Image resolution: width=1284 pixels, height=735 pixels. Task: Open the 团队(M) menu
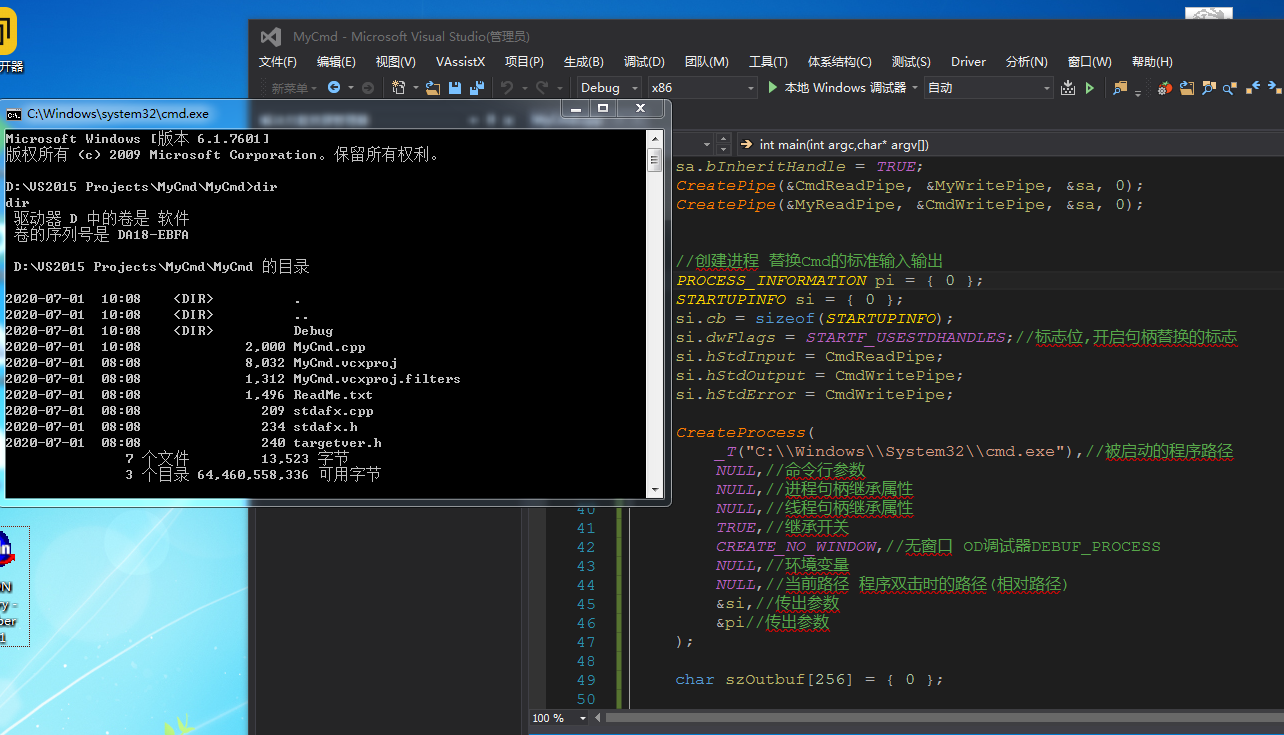tap(707, 62)
